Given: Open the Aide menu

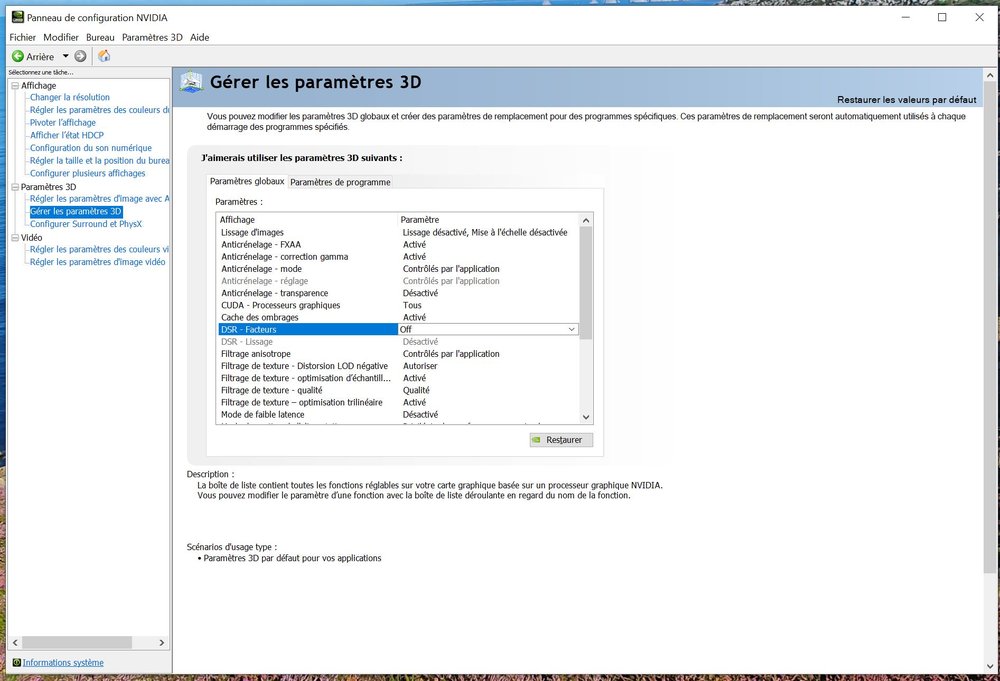Looking at the screenshot, I should (200, 37).
